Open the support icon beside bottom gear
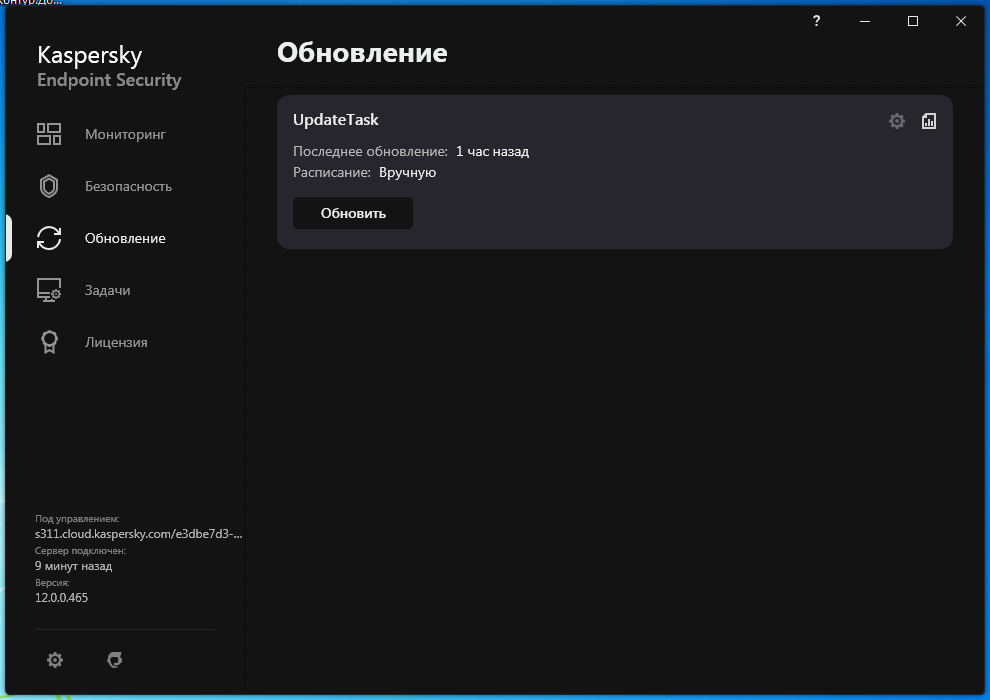 pyautogui.click(x=114, y=660)
